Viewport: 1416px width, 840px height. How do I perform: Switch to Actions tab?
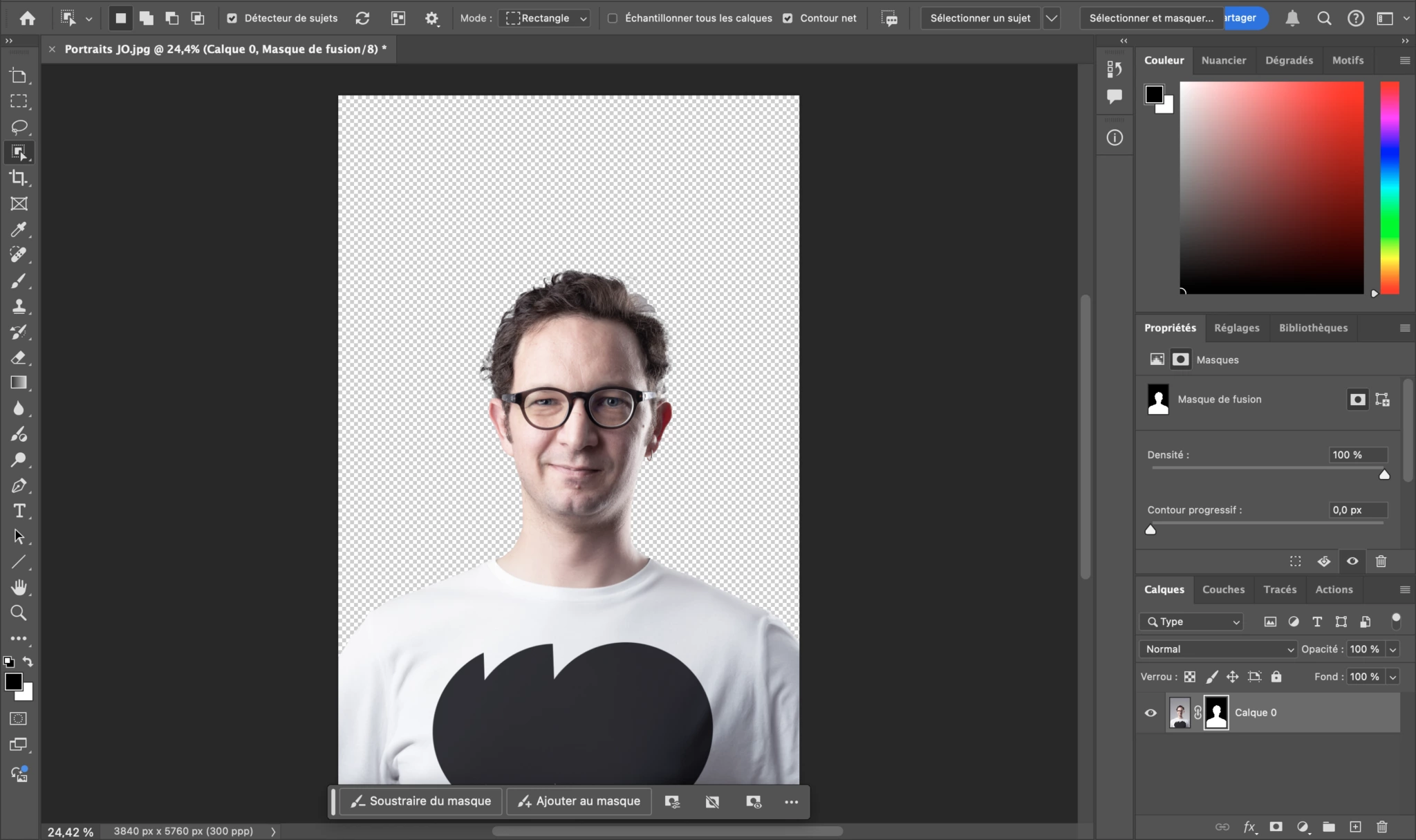coord(1334,590)
